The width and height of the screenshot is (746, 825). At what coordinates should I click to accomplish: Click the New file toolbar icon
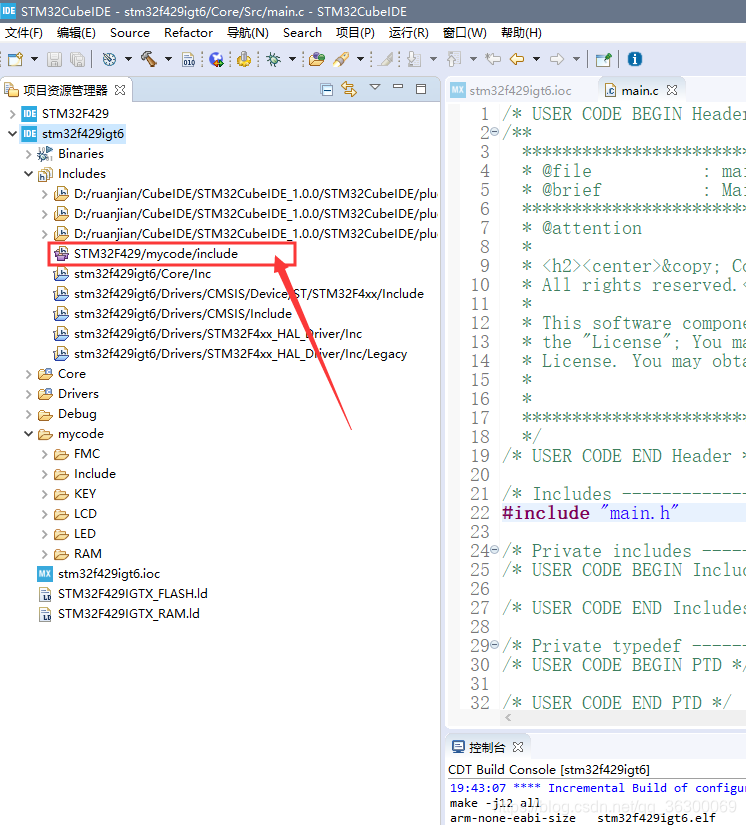[15, 59]
